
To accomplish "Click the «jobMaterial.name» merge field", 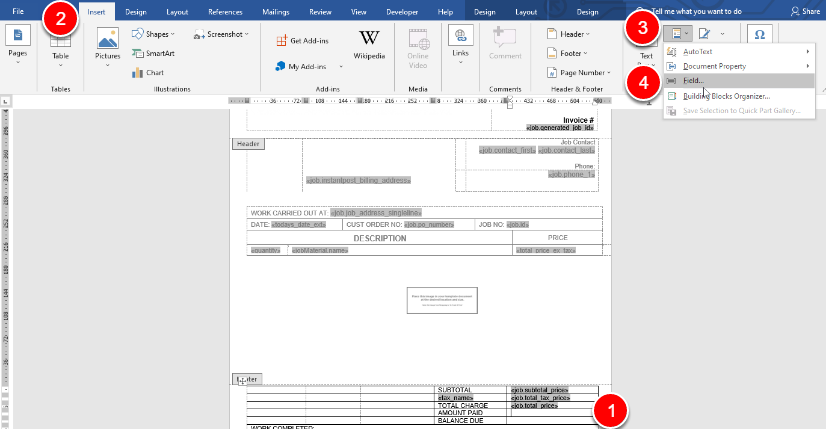I will [x=319, y=250].
